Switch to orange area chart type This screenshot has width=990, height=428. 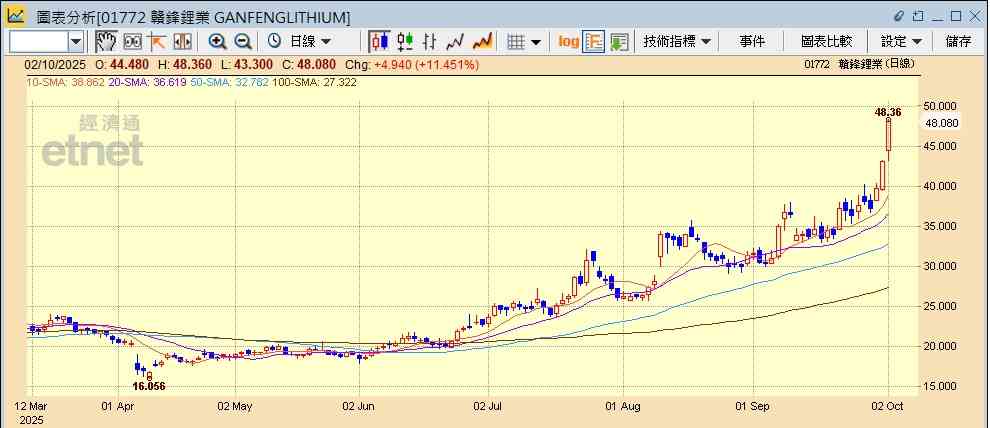pos(482,41)
